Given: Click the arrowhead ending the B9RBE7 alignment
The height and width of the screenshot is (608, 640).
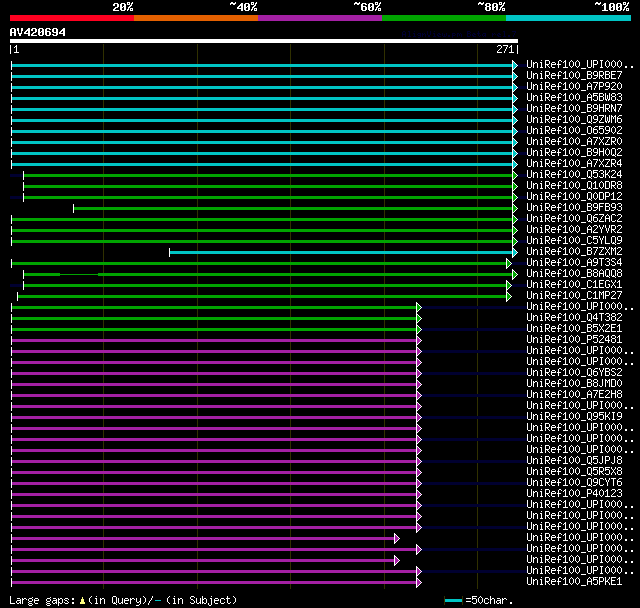Looking at the screenshot, I should (x=515, y=76).
